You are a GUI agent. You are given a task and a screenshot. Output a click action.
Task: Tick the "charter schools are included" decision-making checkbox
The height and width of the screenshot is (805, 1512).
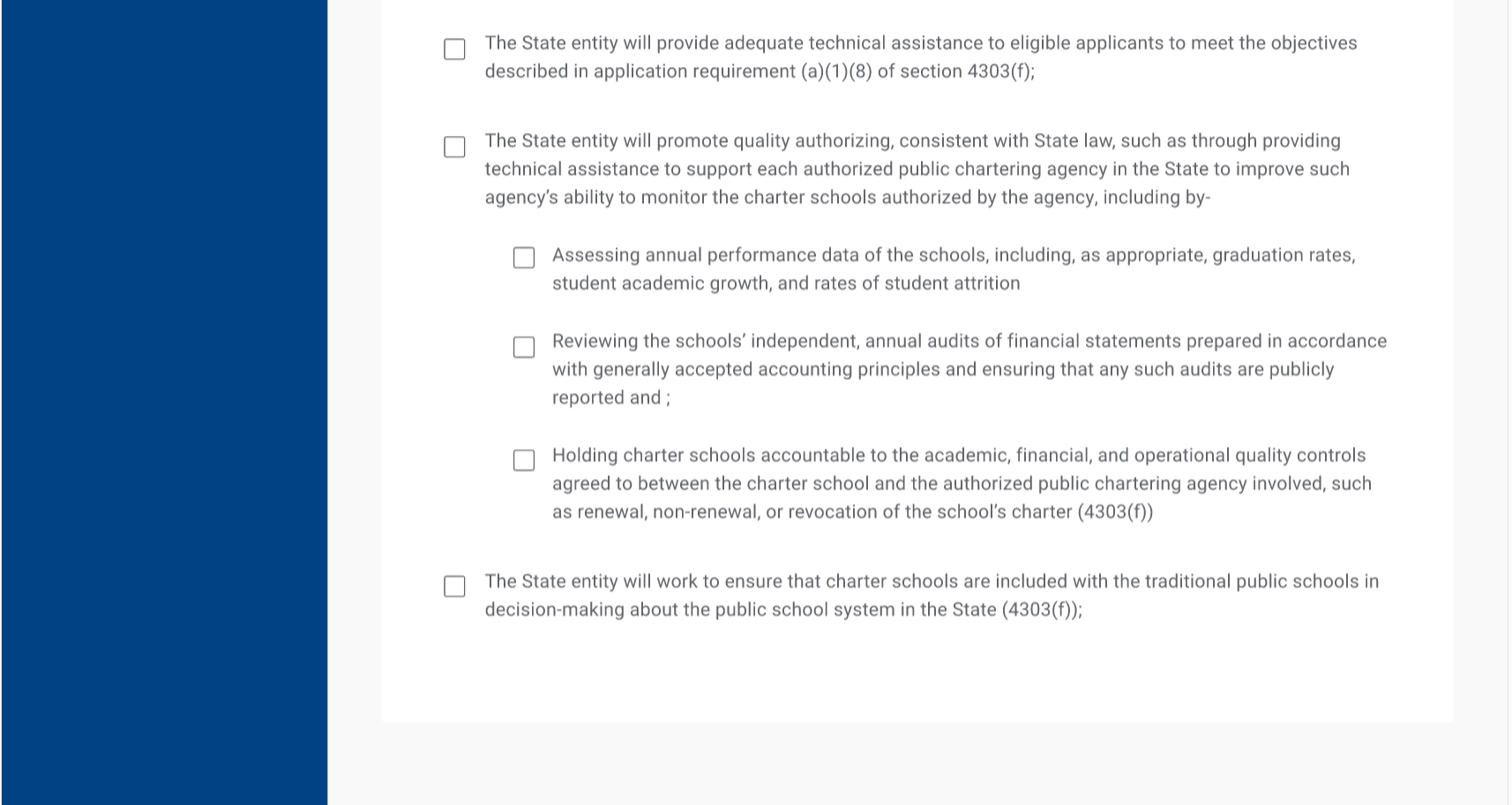click(454, 586)
